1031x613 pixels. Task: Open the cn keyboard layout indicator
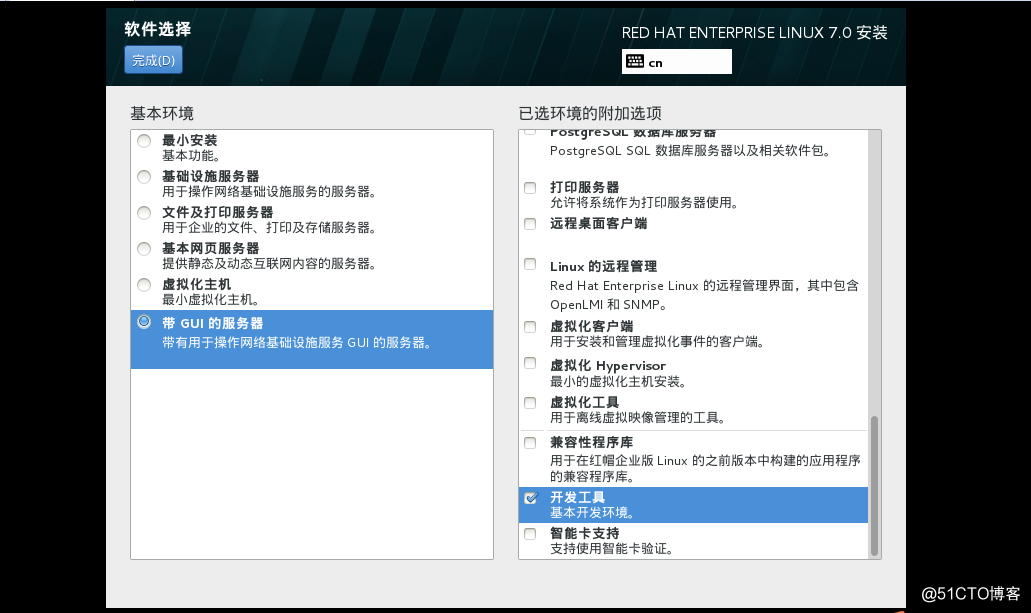tap(677, 62)
